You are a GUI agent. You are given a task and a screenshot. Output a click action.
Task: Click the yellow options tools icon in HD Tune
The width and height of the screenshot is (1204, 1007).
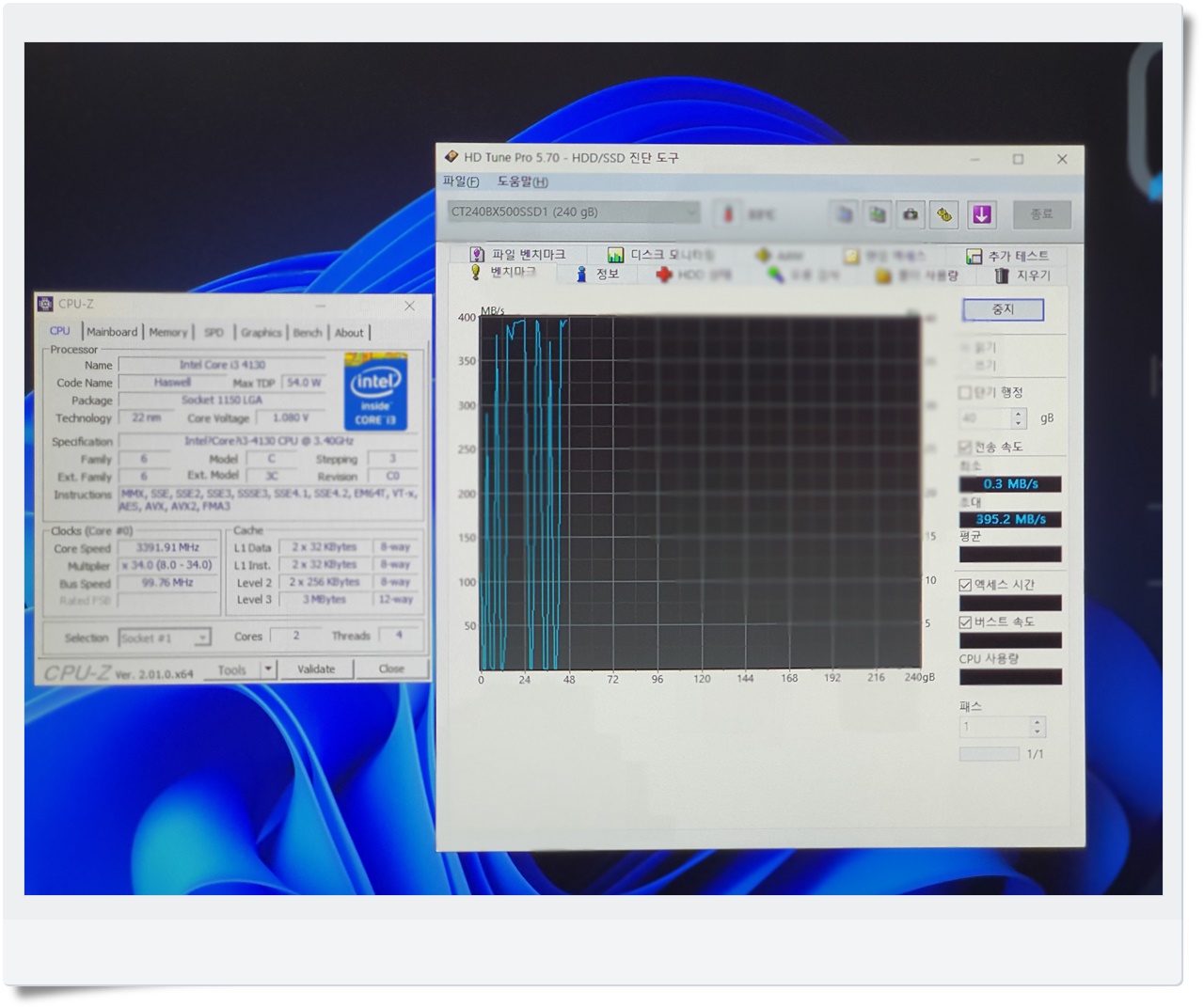pyautogui.click(x=944, y=214)
